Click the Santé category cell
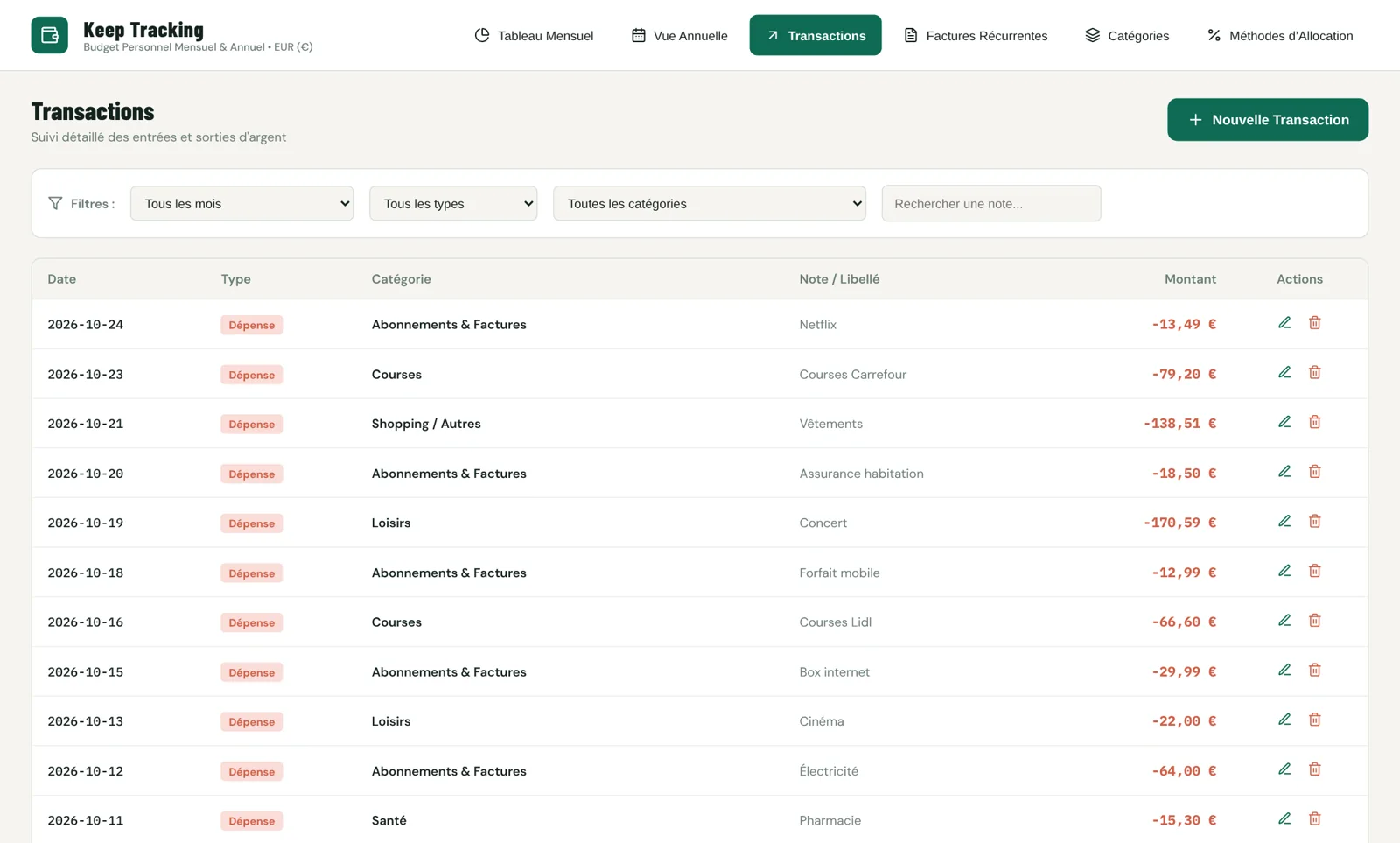This screenshot has height=843, width=1400. tap(389, 820)
